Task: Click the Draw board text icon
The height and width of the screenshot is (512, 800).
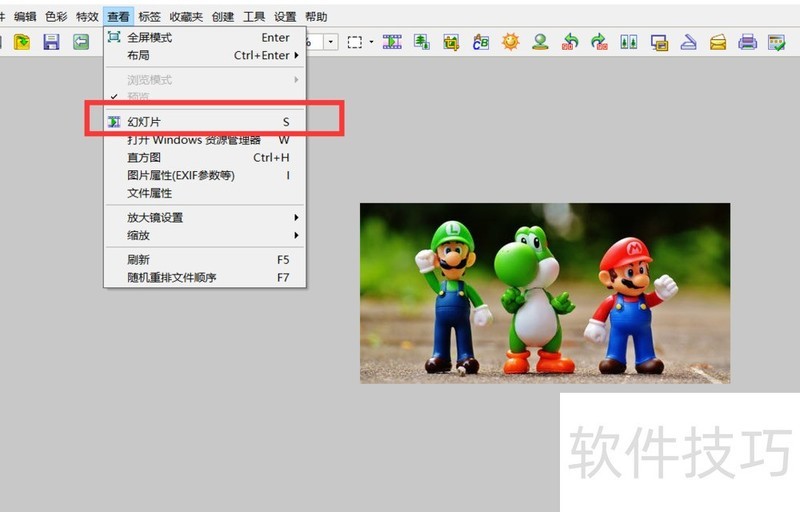Action: pyautogui.click(x=481, y=42)
